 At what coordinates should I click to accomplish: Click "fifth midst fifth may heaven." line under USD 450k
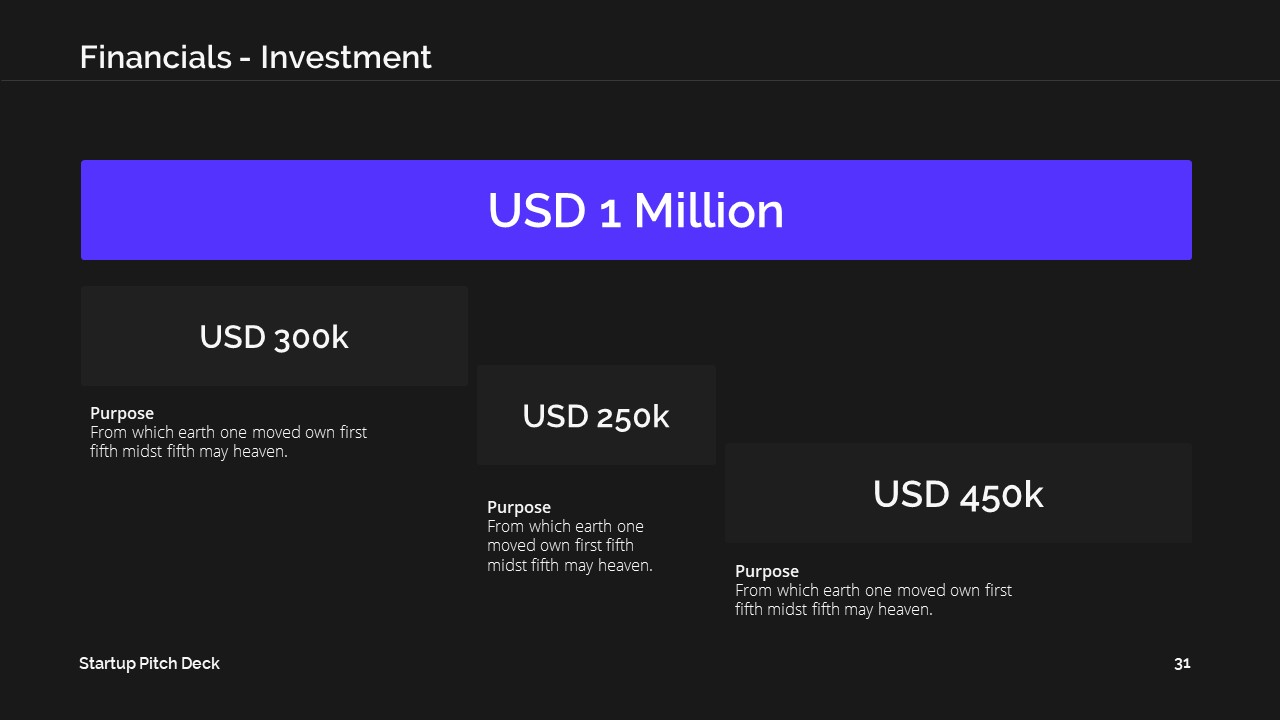pos(834,609)
